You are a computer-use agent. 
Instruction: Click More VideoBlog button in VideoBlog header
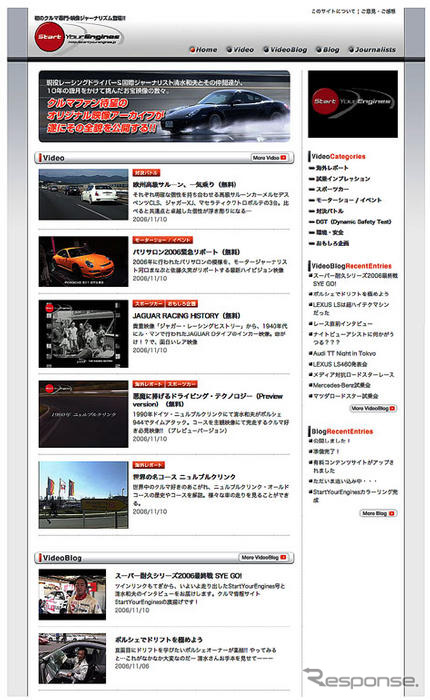(263, 558)
